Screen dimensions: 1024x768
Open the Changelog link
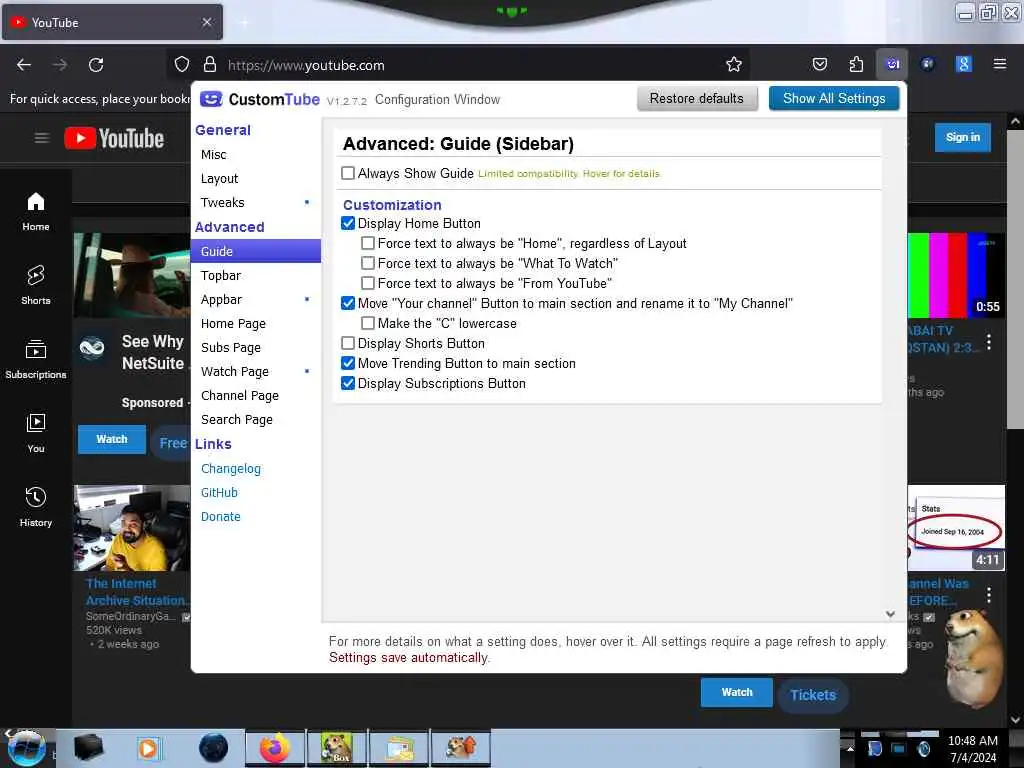(x=231, y=469)
